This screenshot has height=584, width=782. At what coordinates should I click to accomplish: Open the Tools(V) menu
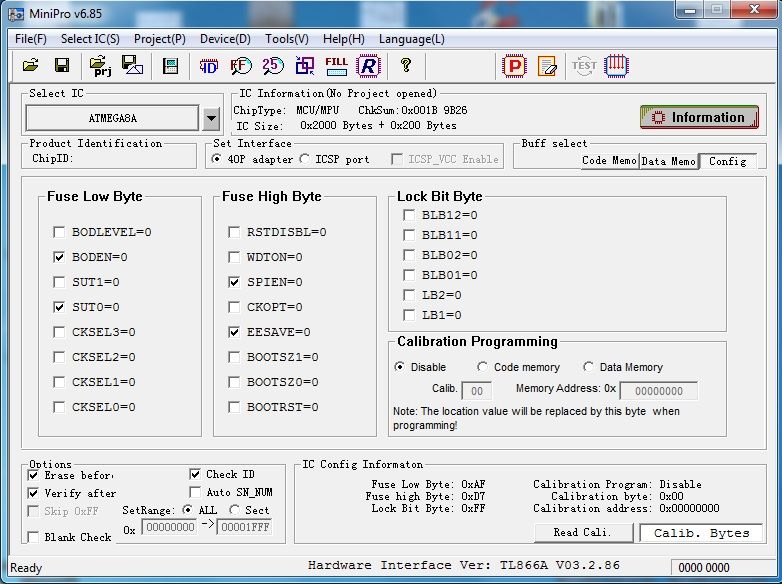click(287, 39)
